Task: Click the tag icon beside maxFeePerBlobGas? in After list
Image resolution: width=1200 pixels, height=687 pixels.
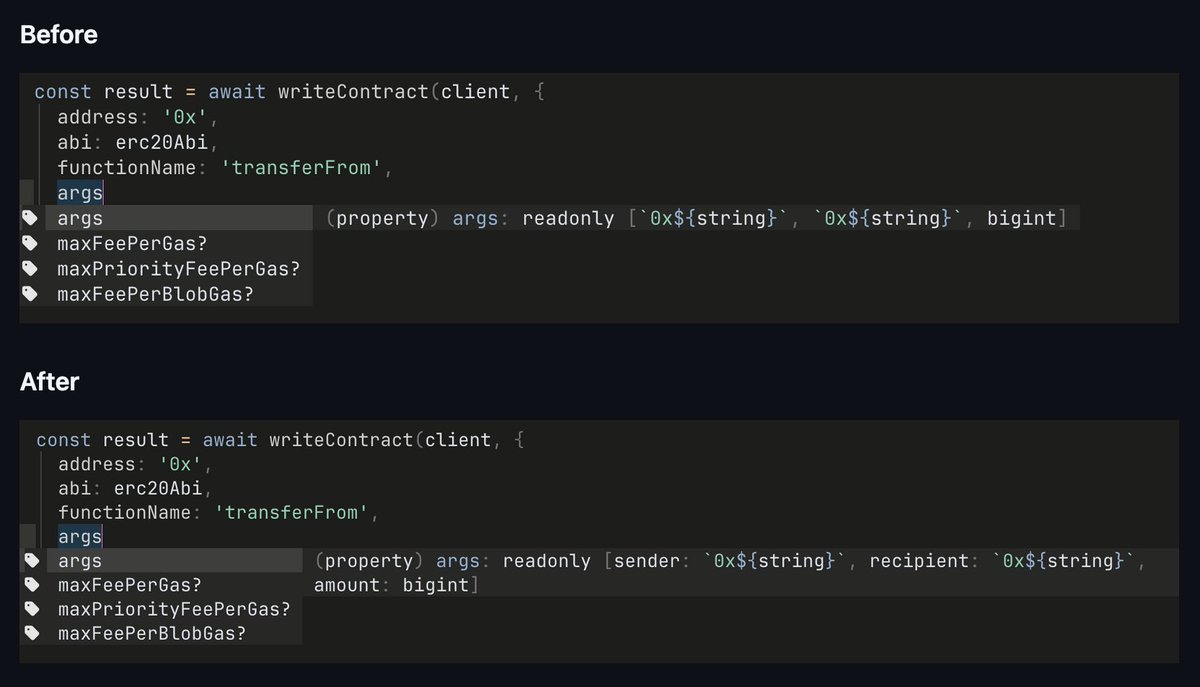Action: click(31, 633)
